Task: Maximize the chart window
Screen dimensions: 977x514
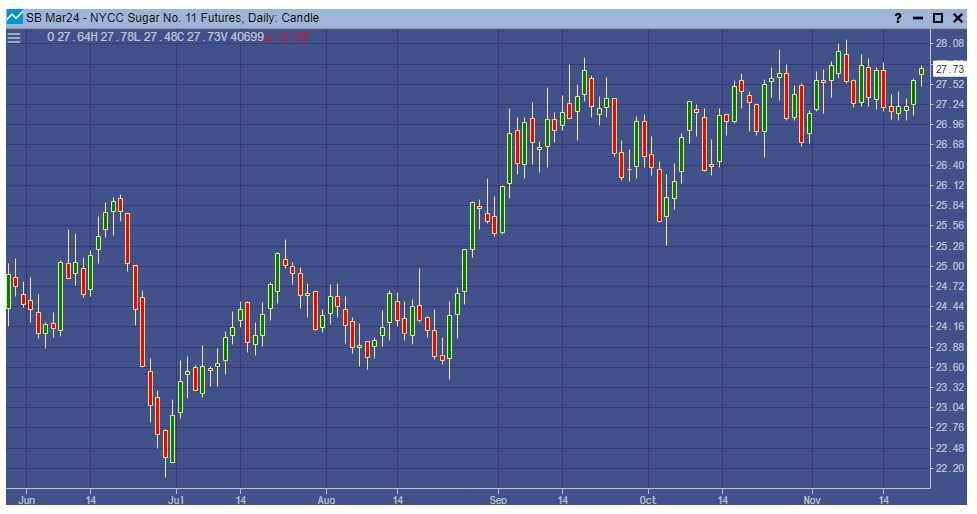Action: pyautogui.click(x=938, y=18)
